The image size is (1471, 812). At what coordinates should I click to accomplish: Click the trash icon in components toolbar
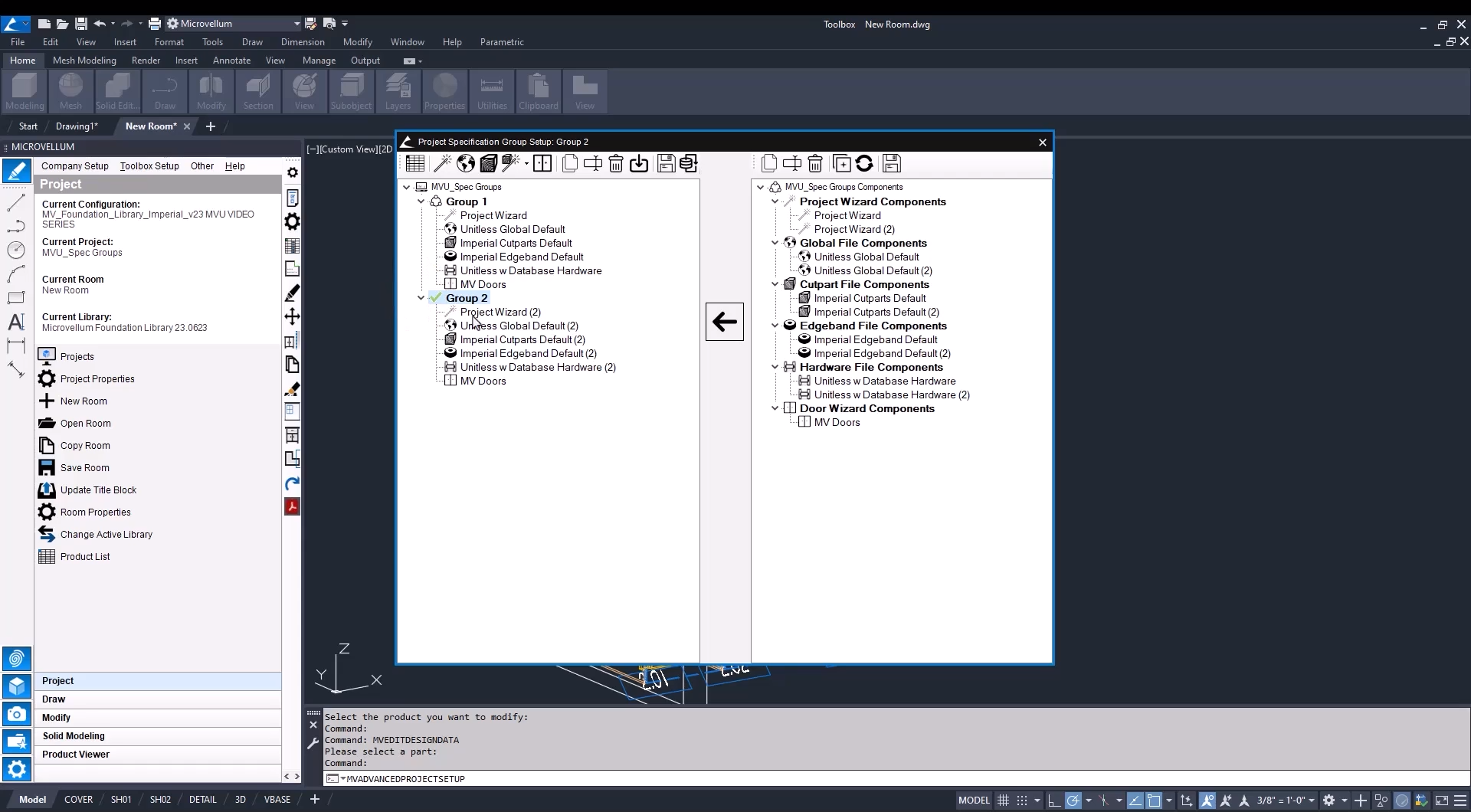(x=815, y=163)
